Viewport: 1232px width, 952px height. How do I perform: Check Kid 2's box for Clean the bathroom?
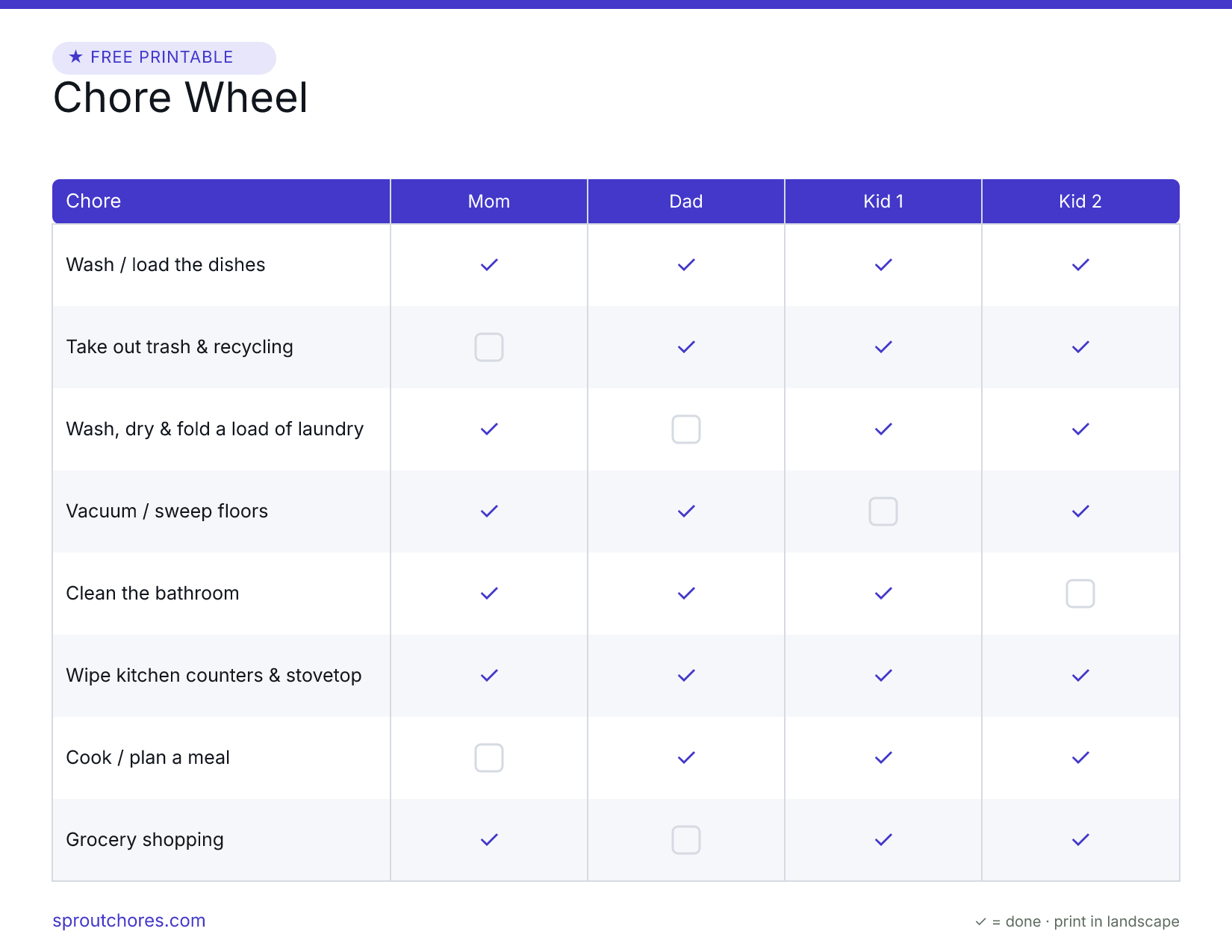(x=1080, y=594)
